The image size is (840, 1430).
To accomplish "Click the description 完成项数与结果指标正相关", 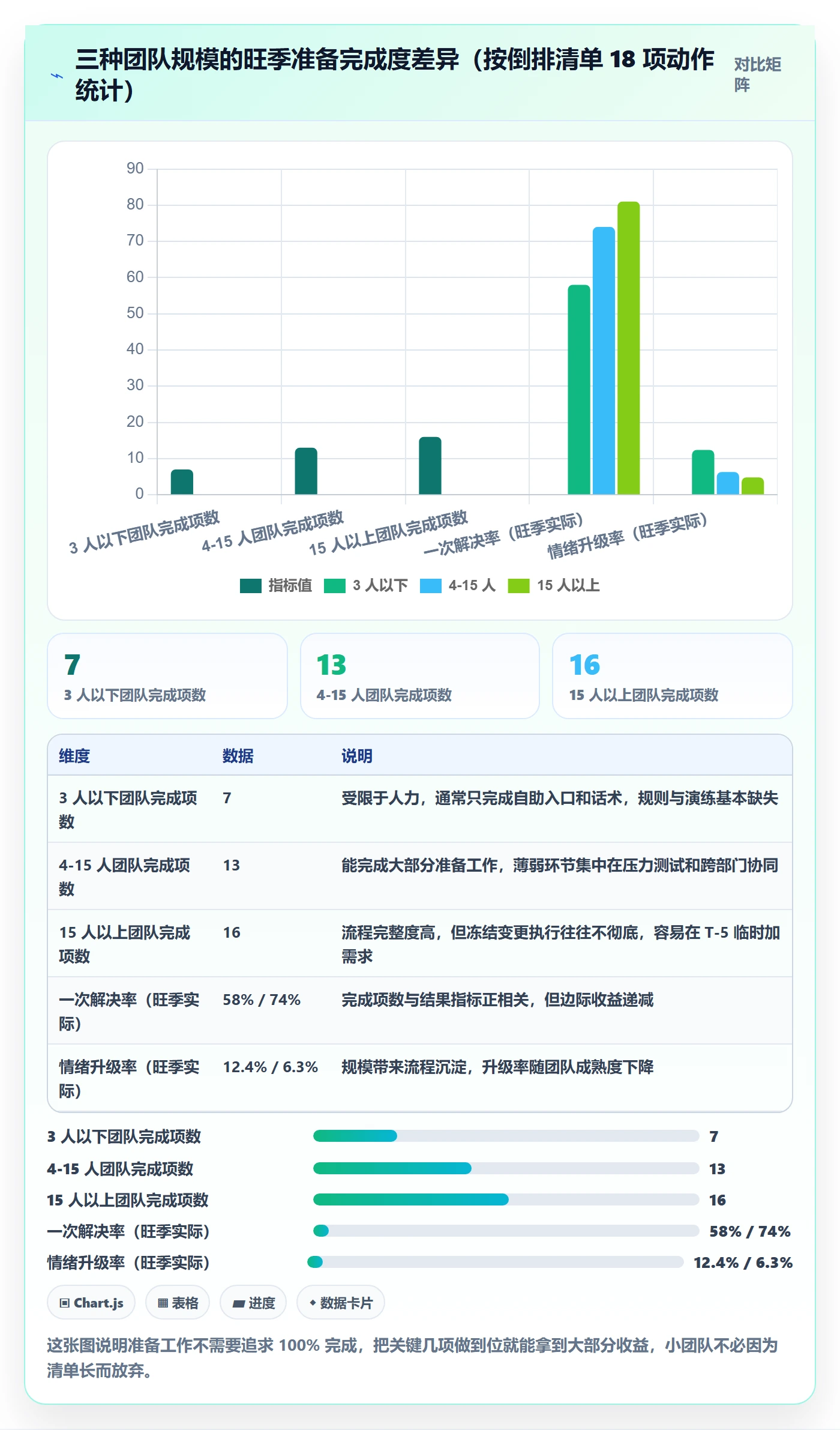I will pyautogui.click(x=497, y=1000).
